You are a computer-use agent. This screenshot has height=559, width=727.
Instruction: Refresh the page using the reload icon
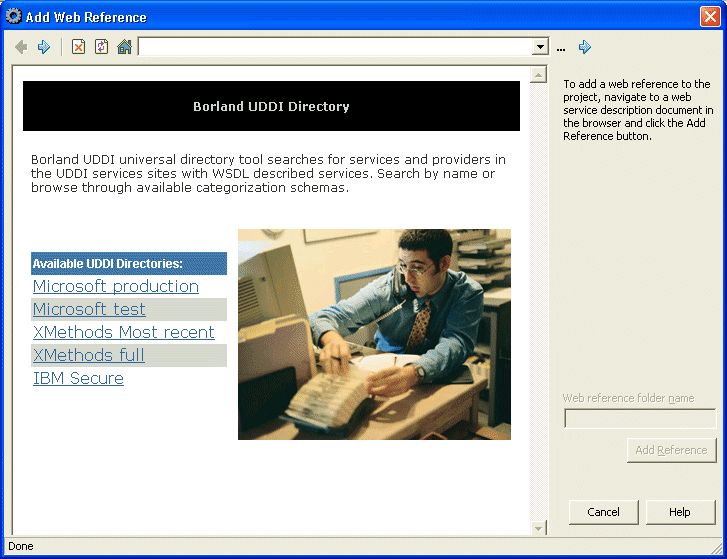click(102, 47)
